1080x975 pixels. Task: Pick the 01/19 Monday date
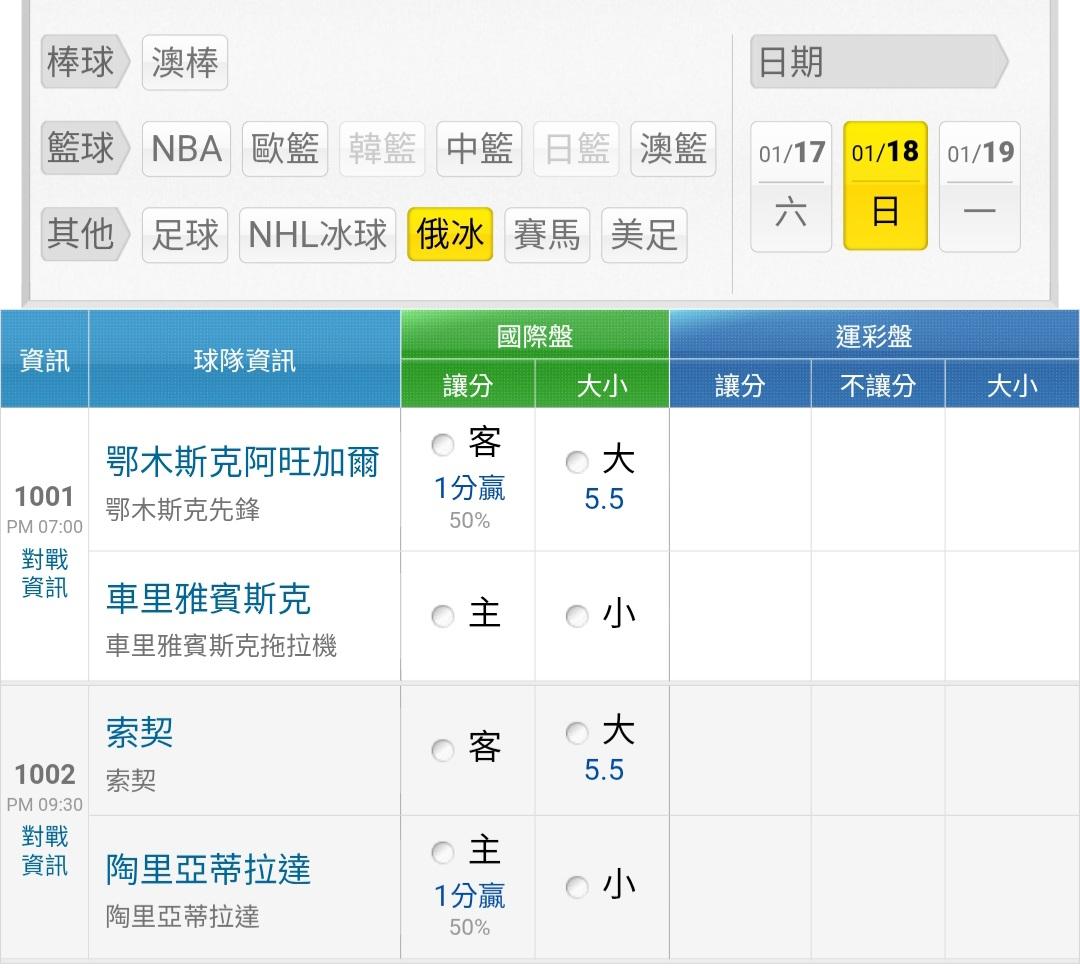980,186
